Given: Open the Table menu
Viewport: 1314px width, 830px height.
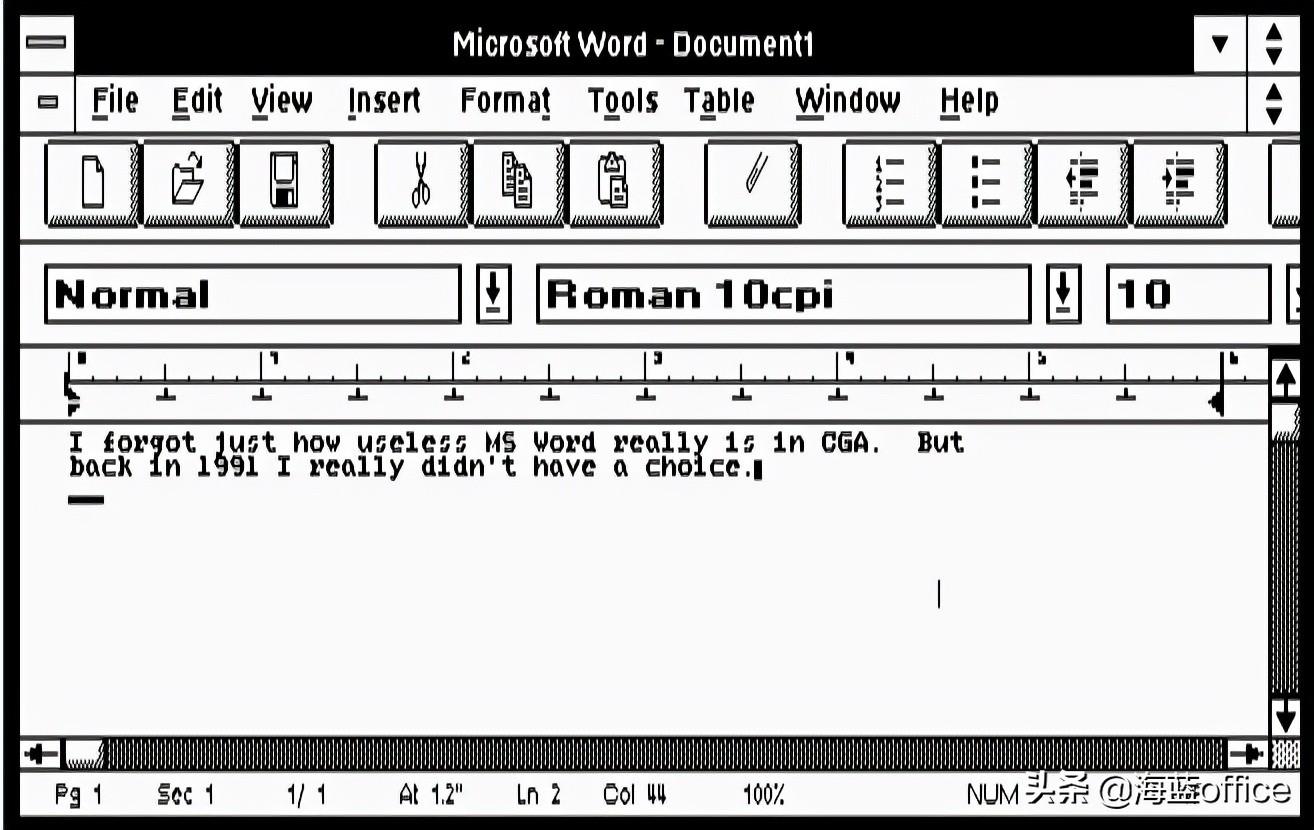Looking at the screenshot, I should (718, 101).
